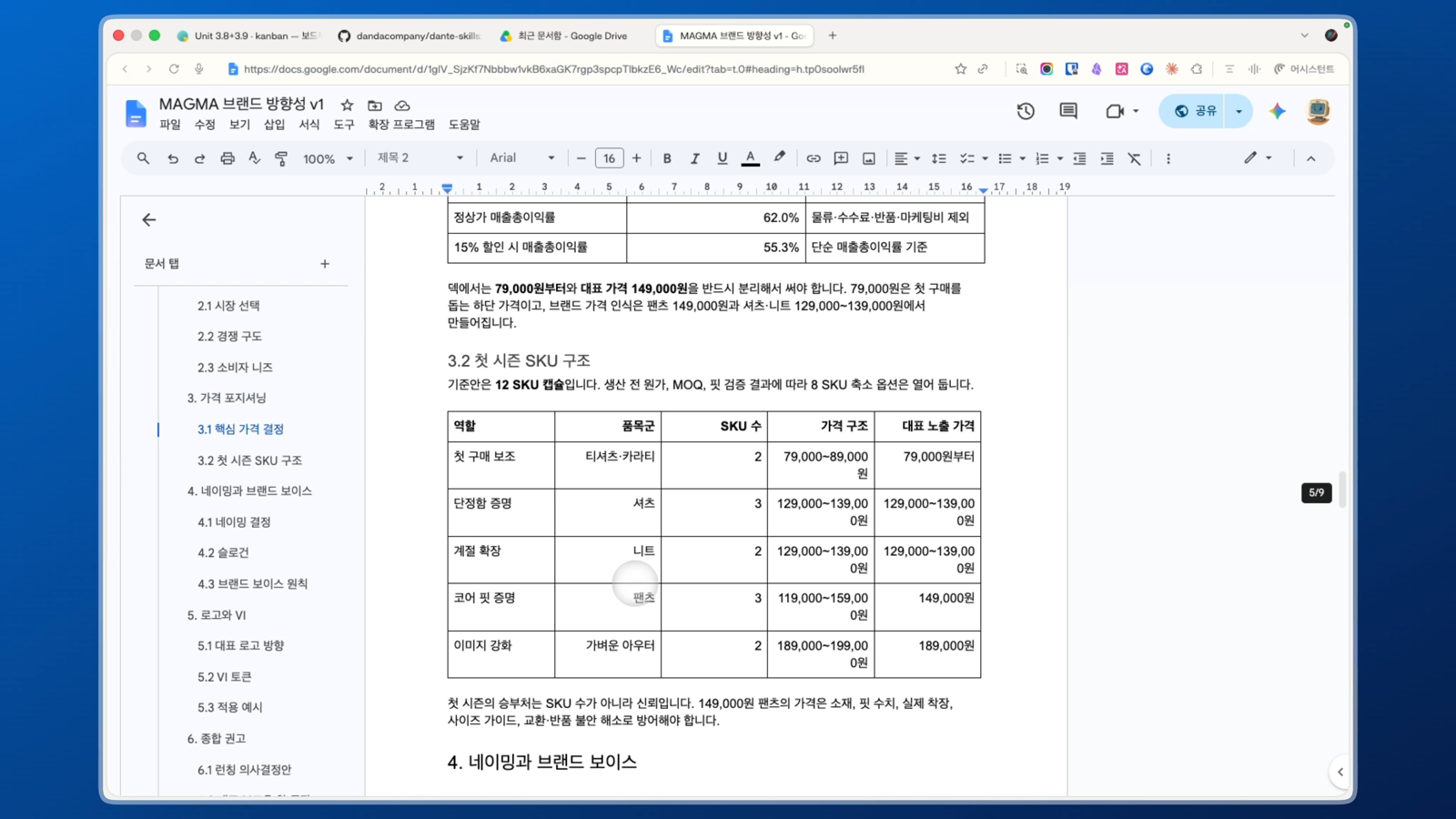Open bulleted list options arrow

tap(1023, 158)
